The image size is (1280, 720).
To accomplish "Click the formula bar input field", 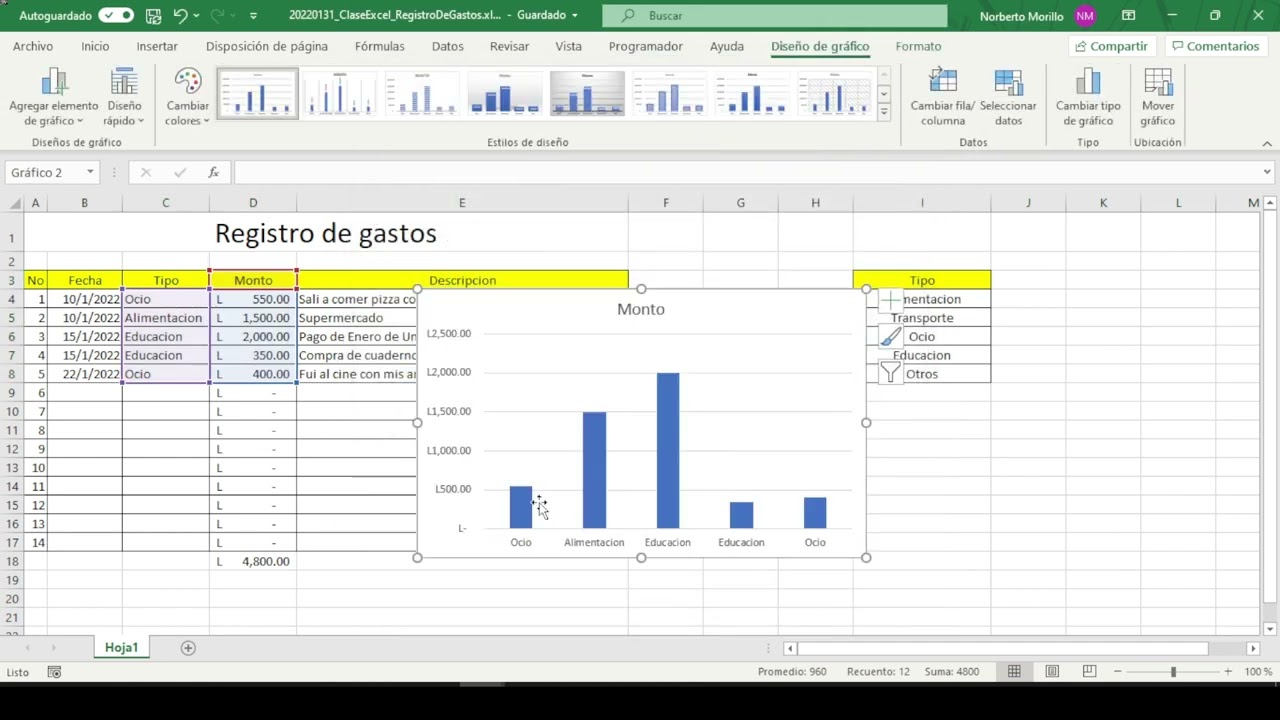I will pyautogui.click(x=745, y=172).
